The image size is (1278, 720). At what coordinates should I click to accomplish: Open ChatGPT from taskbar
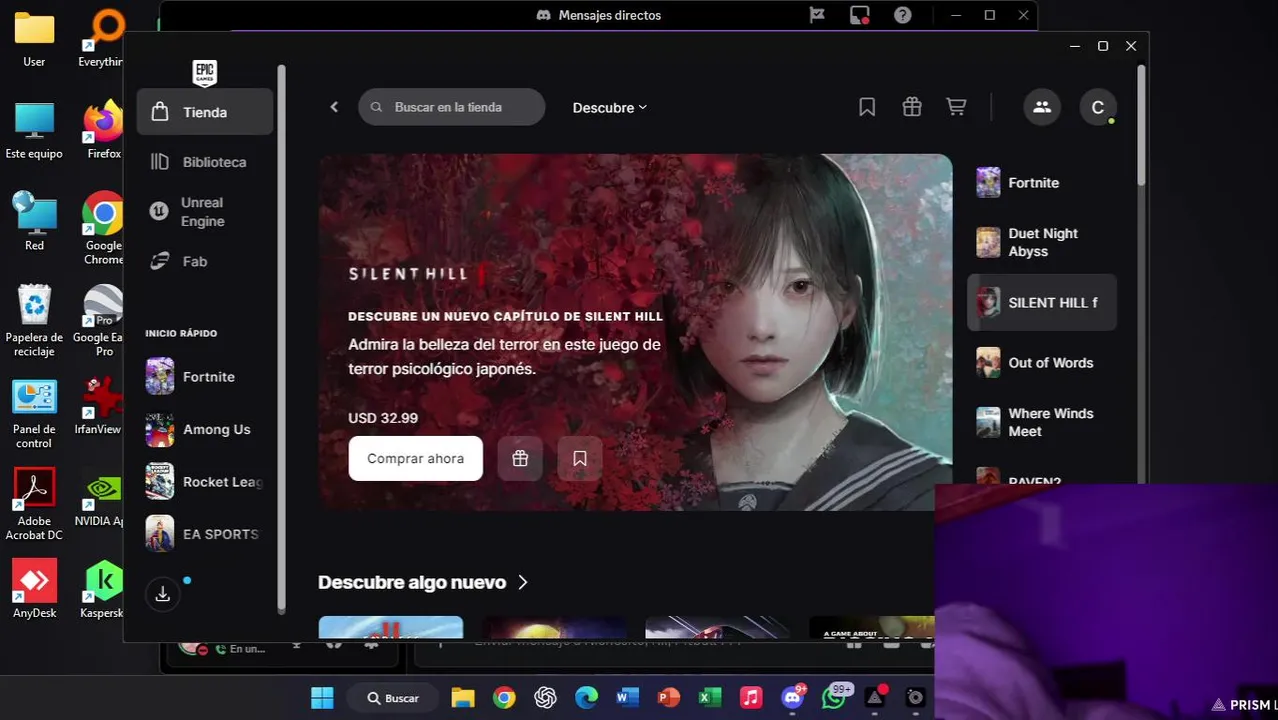[545, 698]
